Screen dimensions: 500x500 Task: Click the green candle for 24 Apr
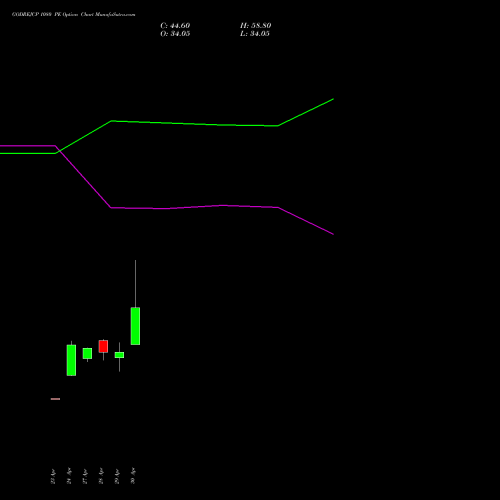(x=71, y=360)
